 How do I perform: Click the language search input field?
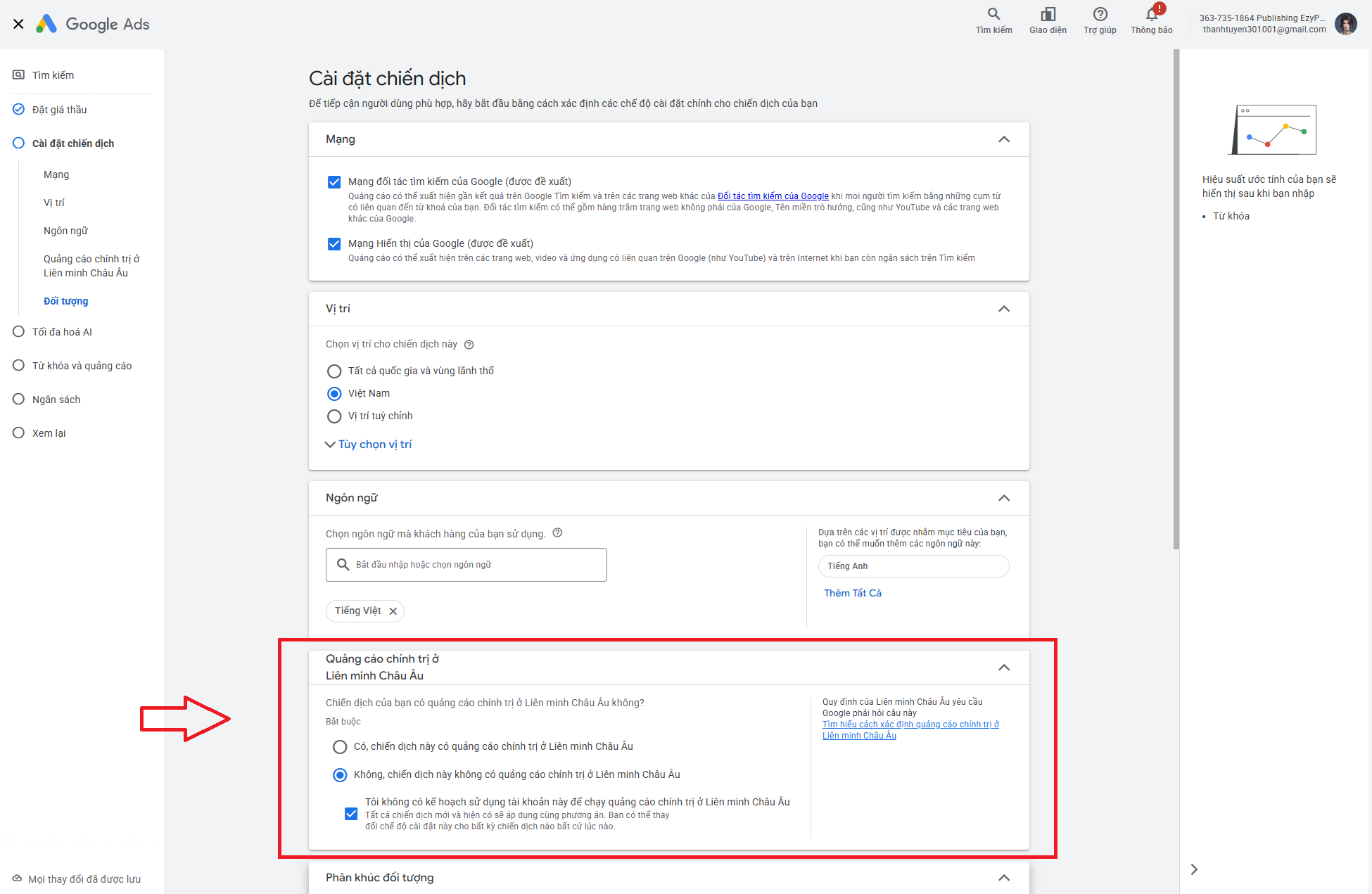(466, 565)
